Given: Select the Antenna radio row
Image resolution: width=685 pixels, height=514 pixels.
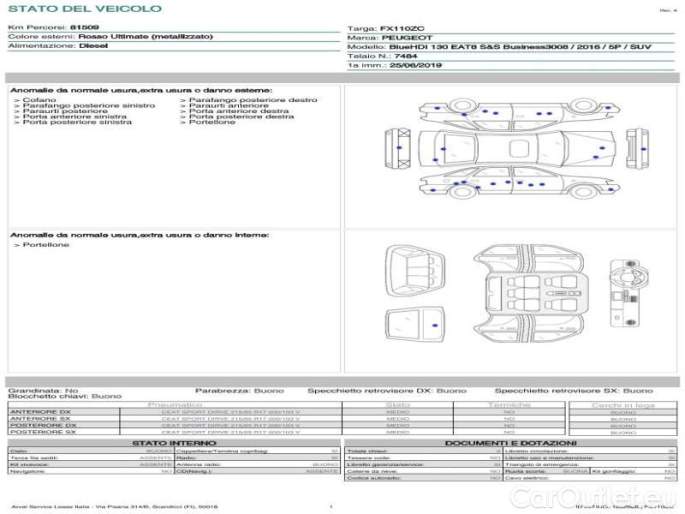Looking at the screenshot, I should tap(257, 465).
